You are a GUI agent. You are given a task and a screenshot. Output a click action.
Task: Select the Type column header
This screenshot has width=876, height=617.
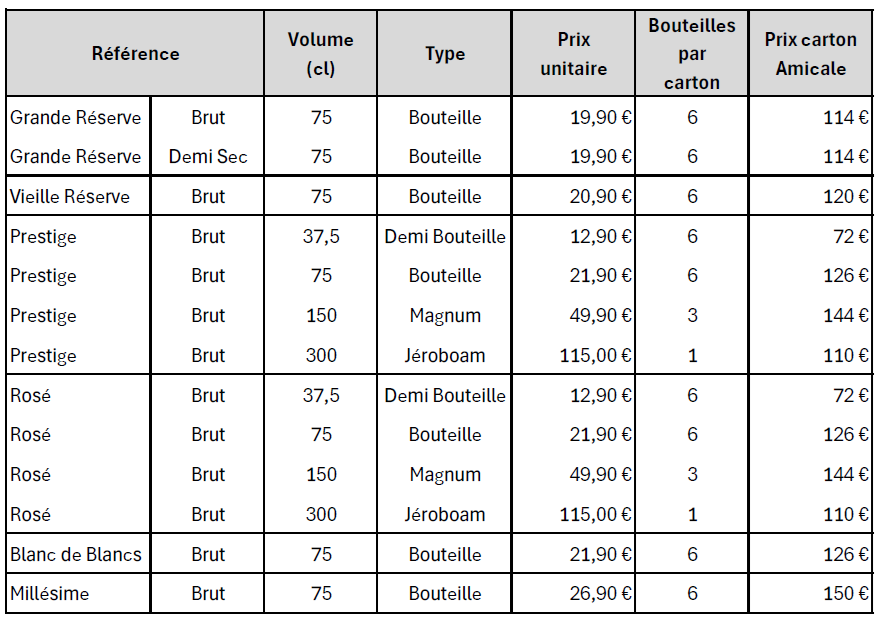(x=445, y=54)
